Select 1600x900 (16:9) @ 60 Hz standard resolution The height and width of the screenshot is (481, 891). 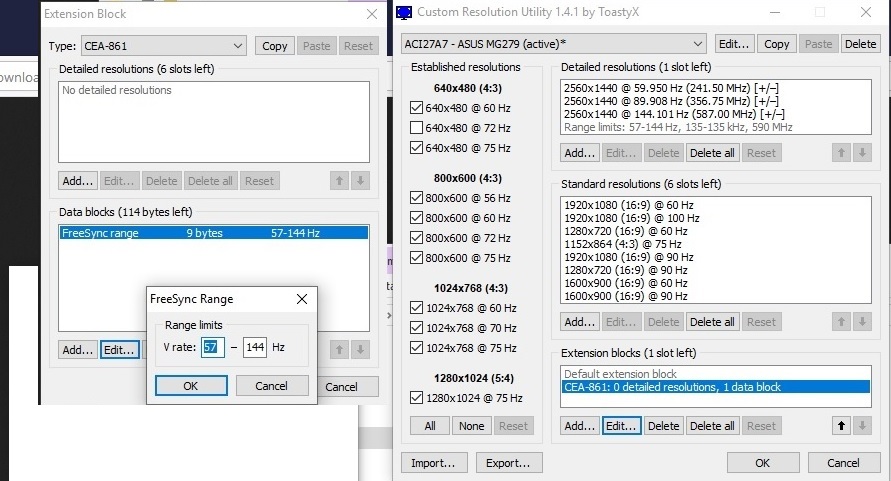pyautogui.click(x=626, y=283)
